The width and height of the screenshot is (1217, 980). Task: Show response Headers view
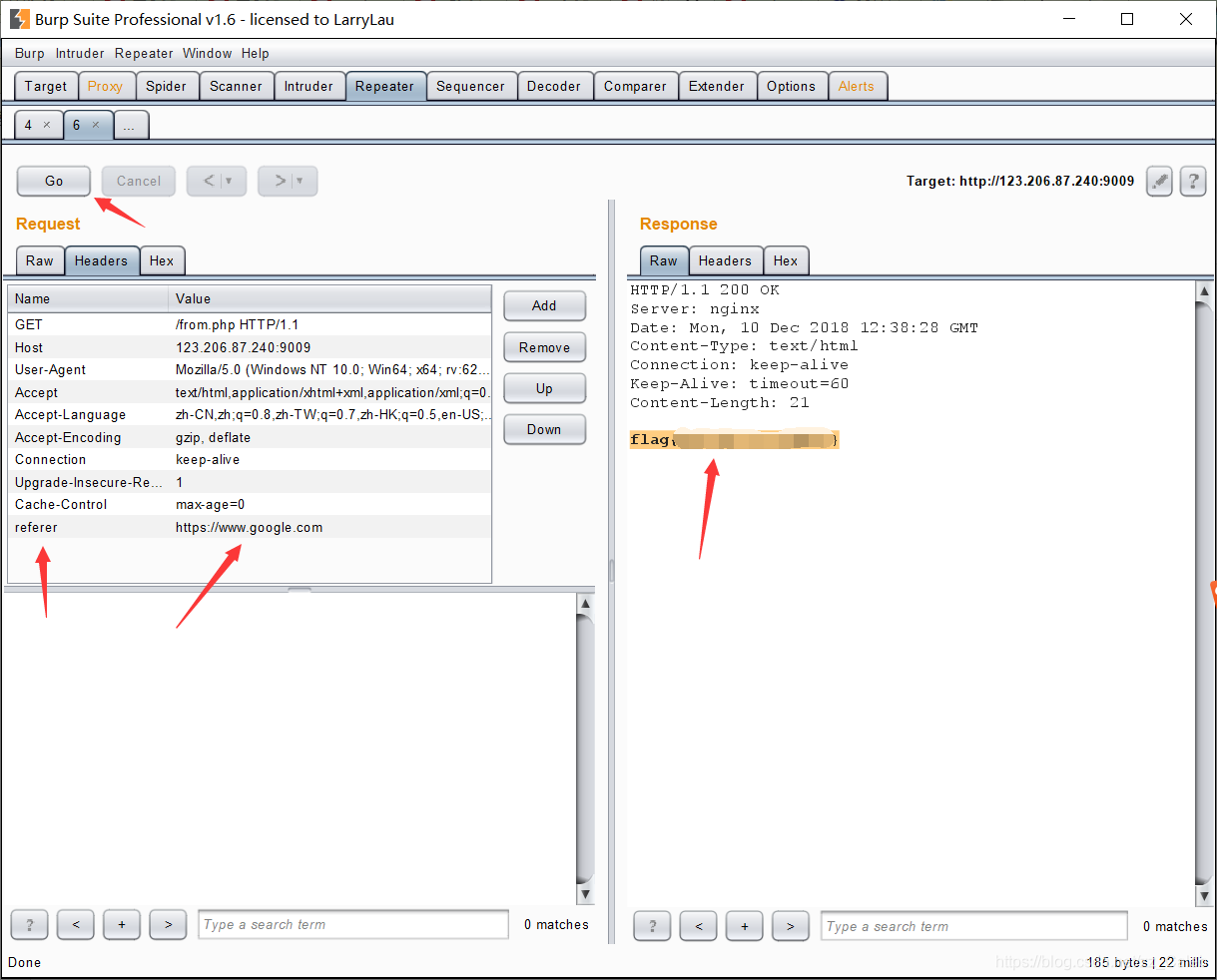click(x=725, y=260)
